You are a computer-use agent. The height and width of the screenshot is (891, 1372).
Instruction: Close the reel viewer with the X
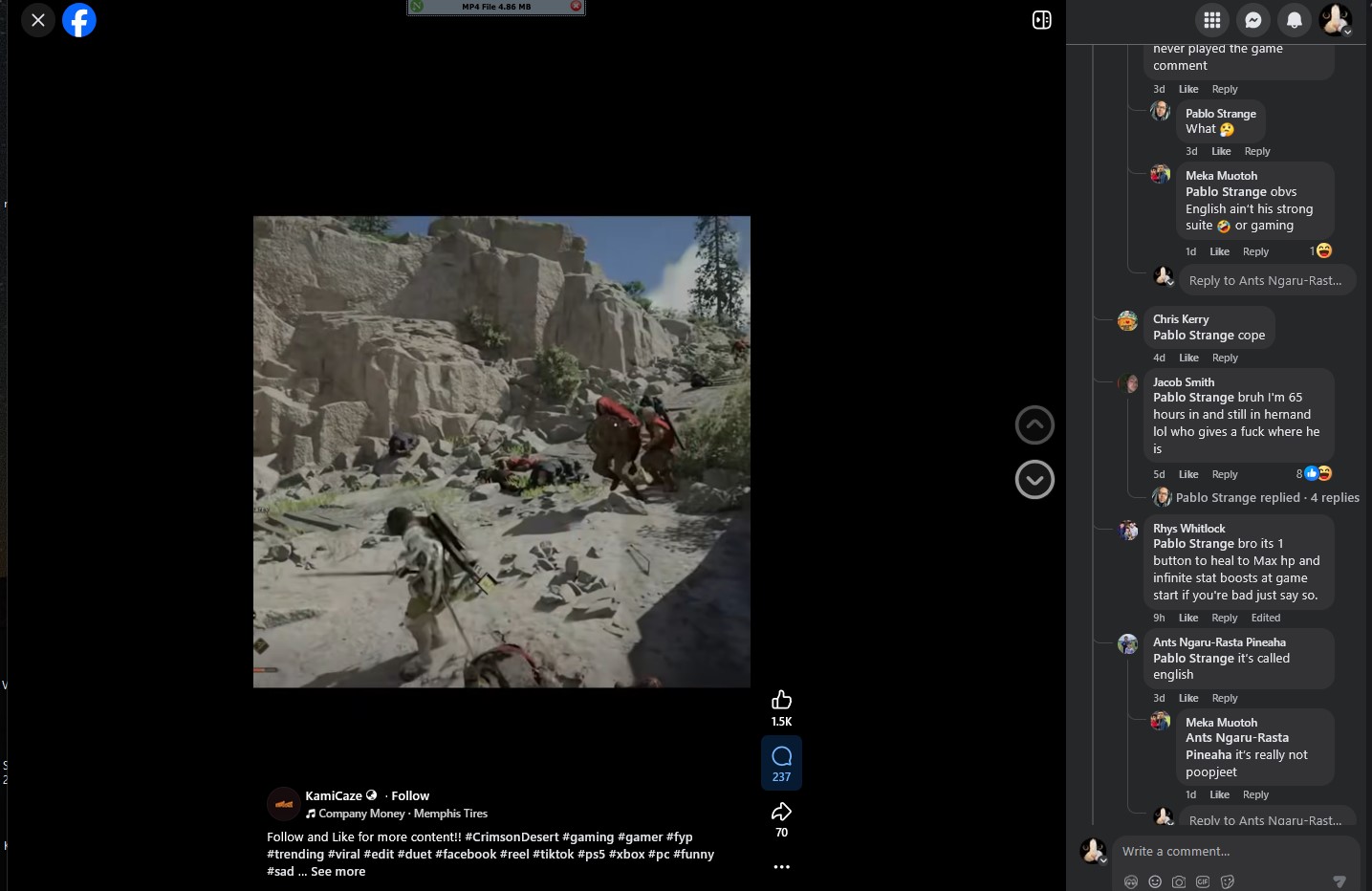(38, 20)
